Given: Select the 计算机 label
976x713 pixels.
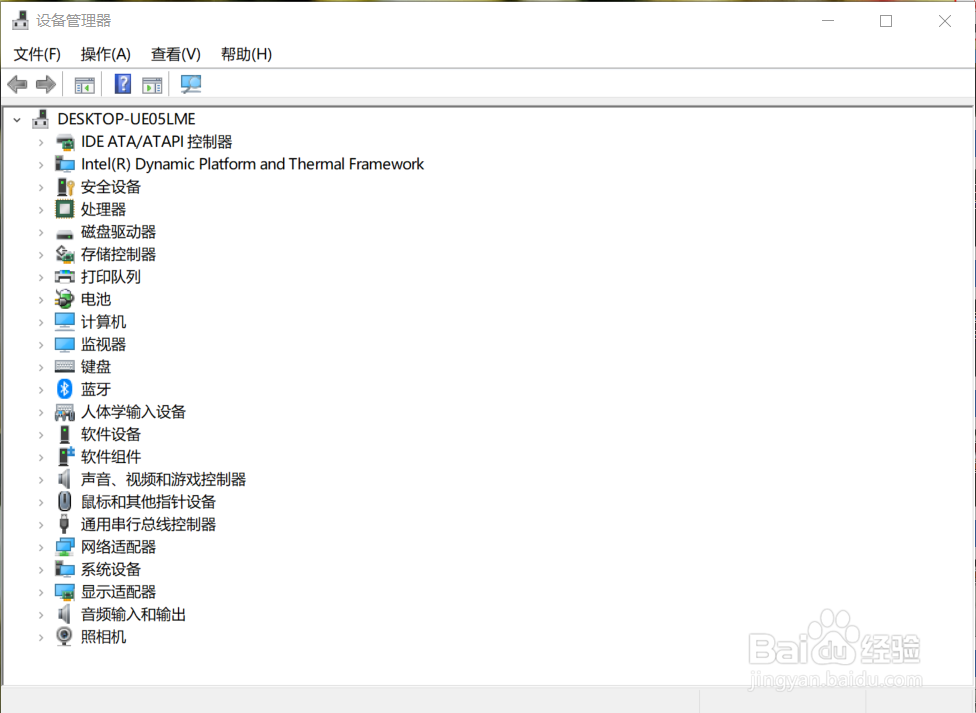Looking at the screenshot, I should [x=103, y=322].
